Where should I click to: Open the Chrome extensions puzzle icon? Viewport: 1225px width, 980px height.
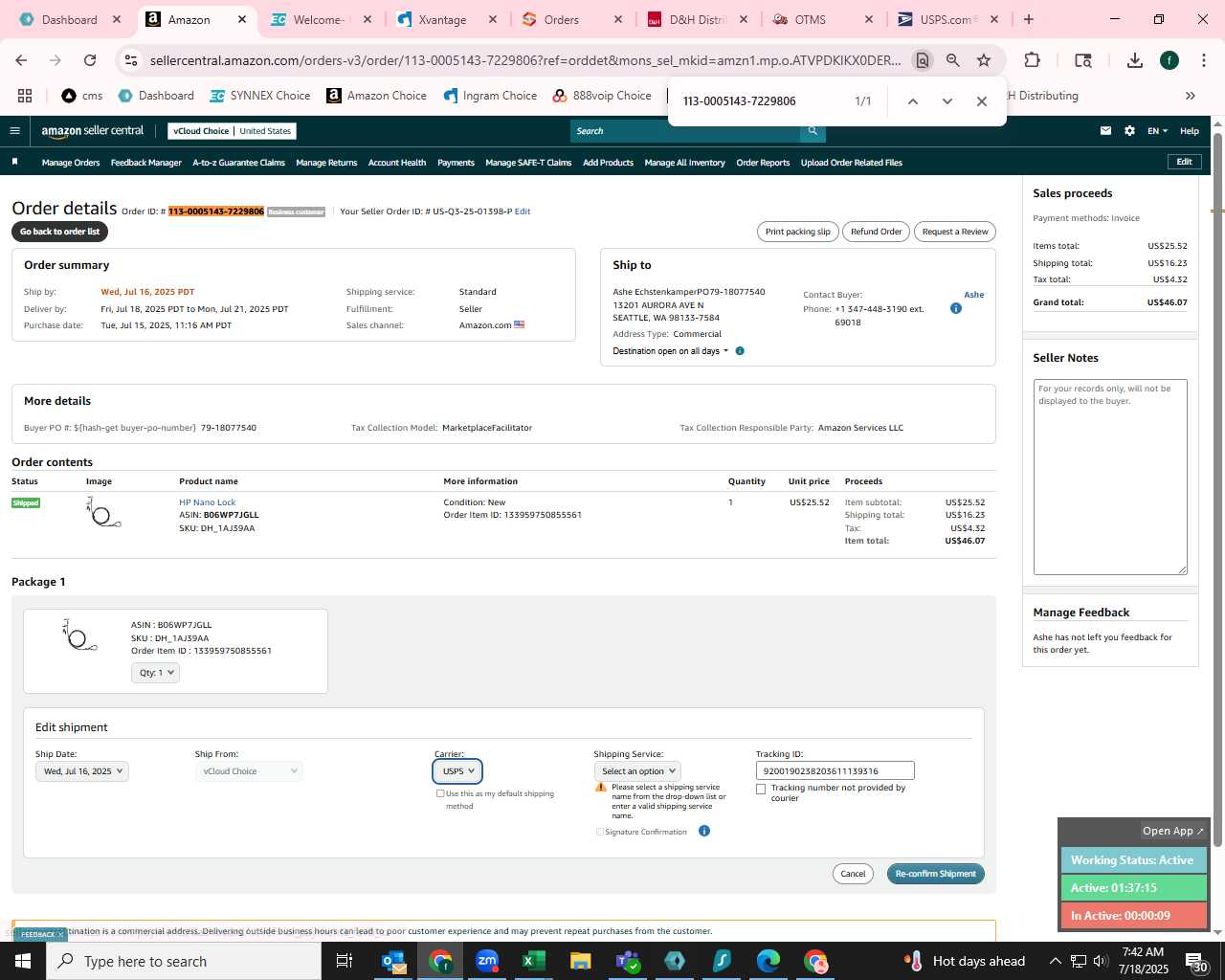[1032, 60]
